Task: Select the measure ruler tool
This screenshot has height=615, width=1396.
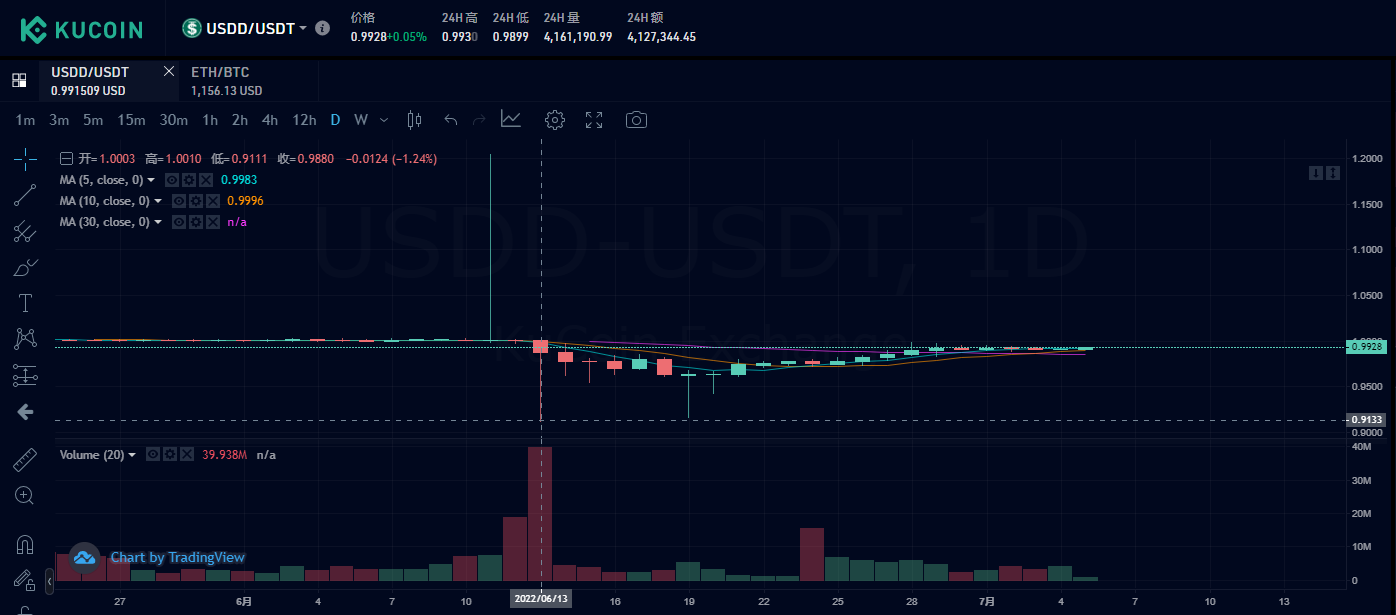Action: [x=25, y=459]
